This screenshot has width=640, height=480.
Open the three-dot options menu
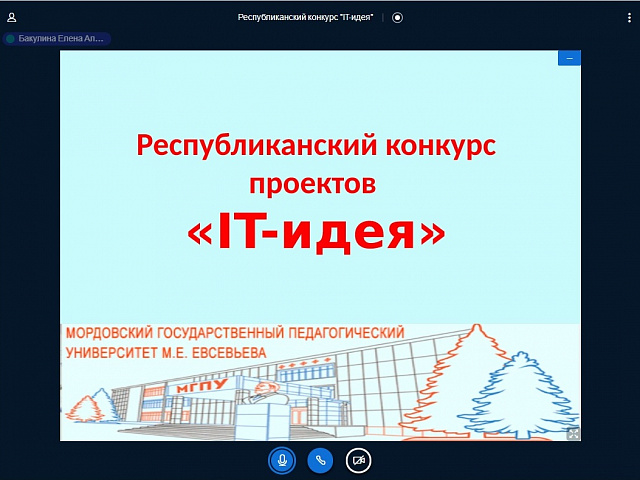[x=629, y=18]
